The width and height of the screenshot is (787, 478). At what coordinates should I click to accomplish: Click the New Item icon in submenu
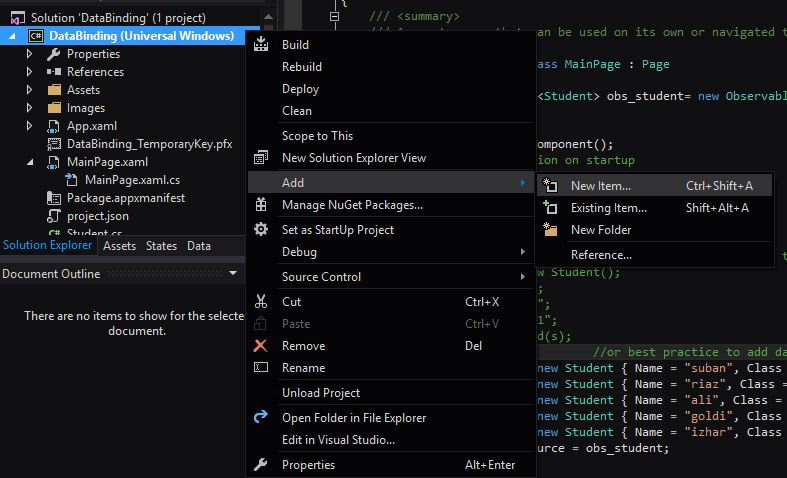[550, 185]
